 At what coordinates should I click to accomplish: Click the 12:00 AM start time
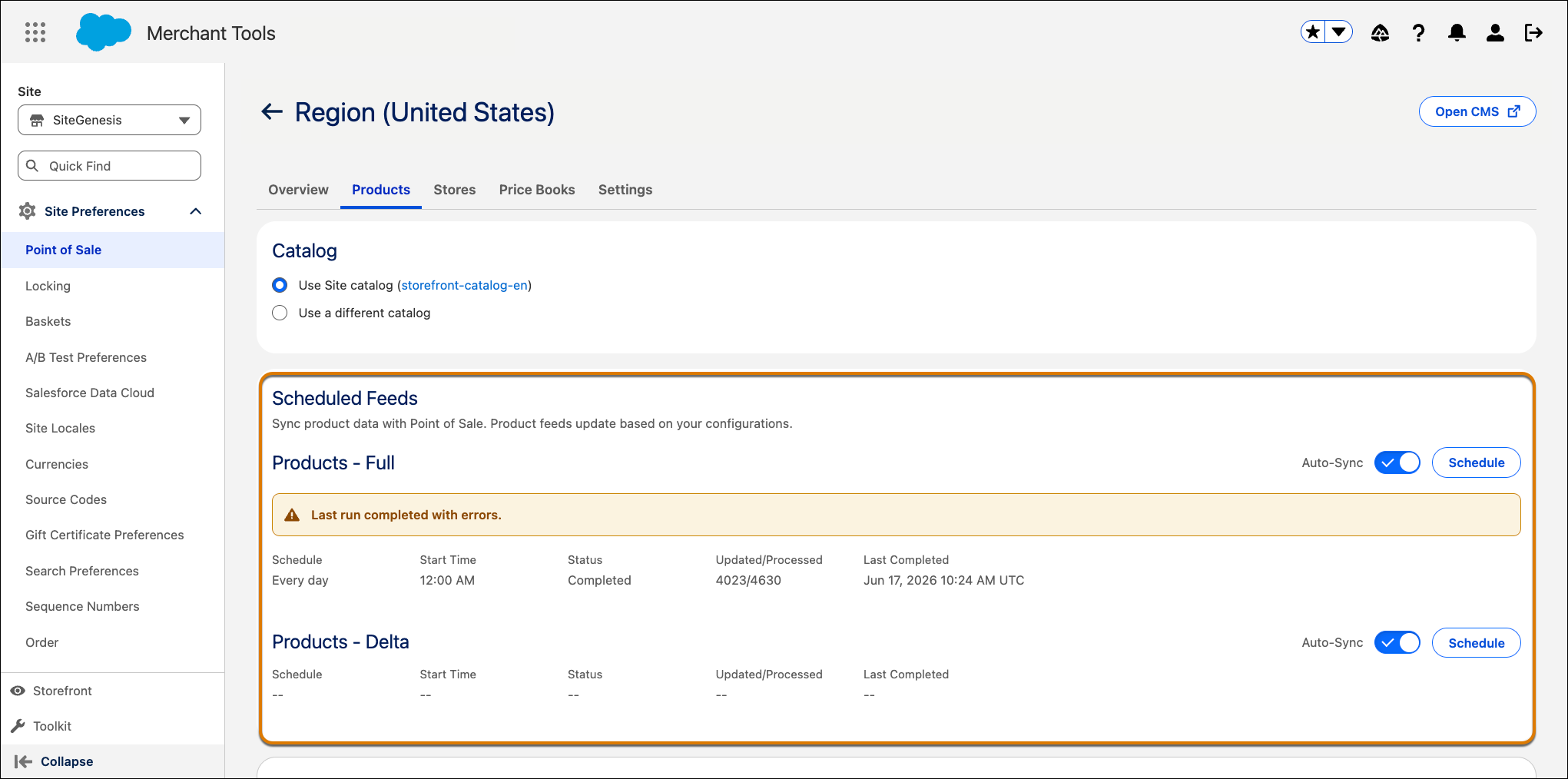click(x=447, y=580)
